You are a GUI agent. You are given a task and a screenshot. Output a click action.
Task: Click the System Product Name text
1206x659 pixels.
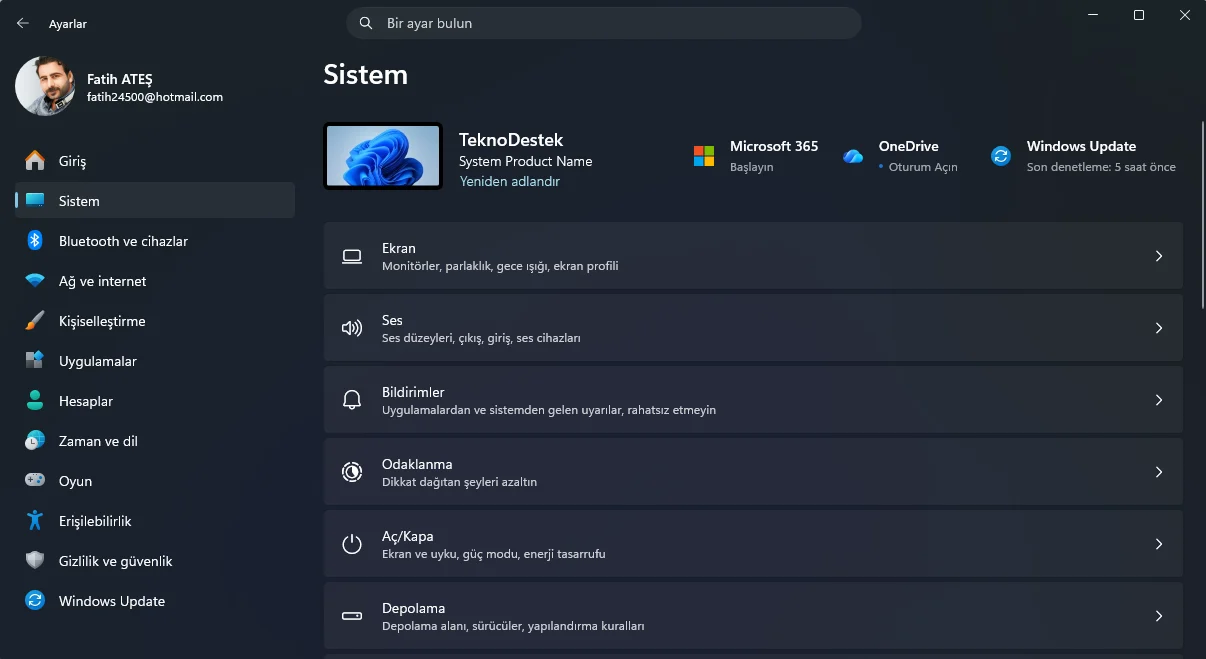(x=526, y=161)
